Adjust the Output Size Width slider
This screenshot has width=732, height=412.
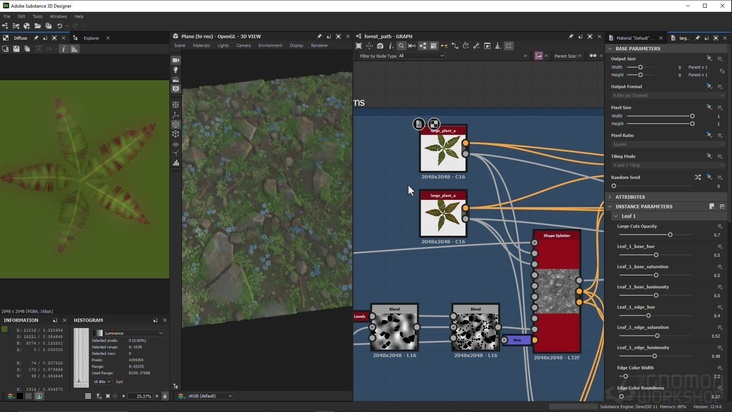point(640,67)
